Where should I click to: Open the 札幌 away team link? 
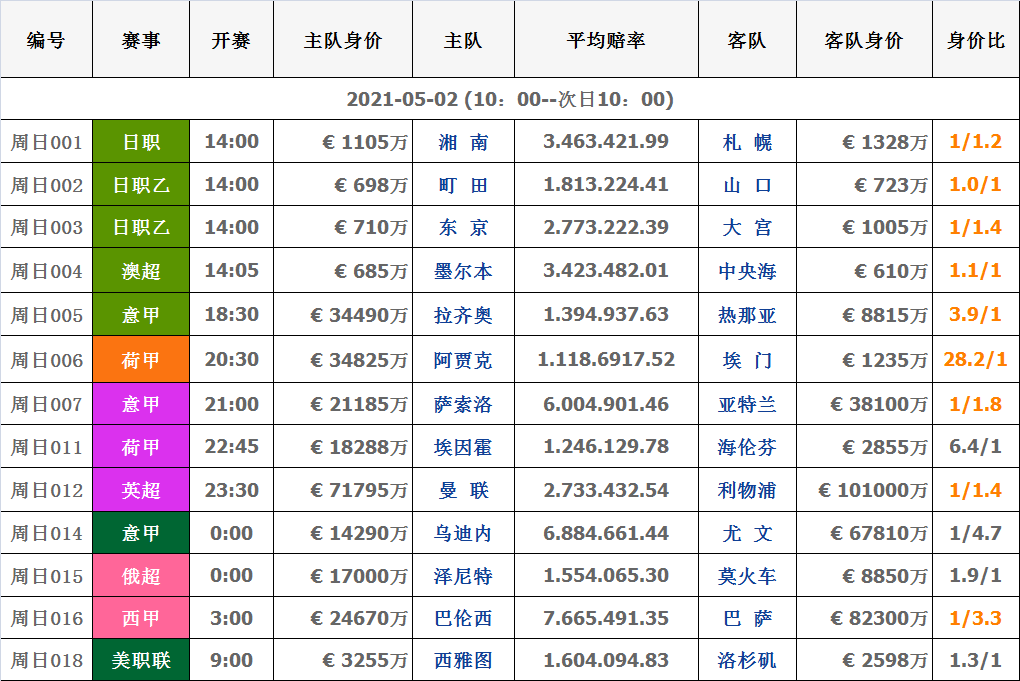[x=747, y=142]
